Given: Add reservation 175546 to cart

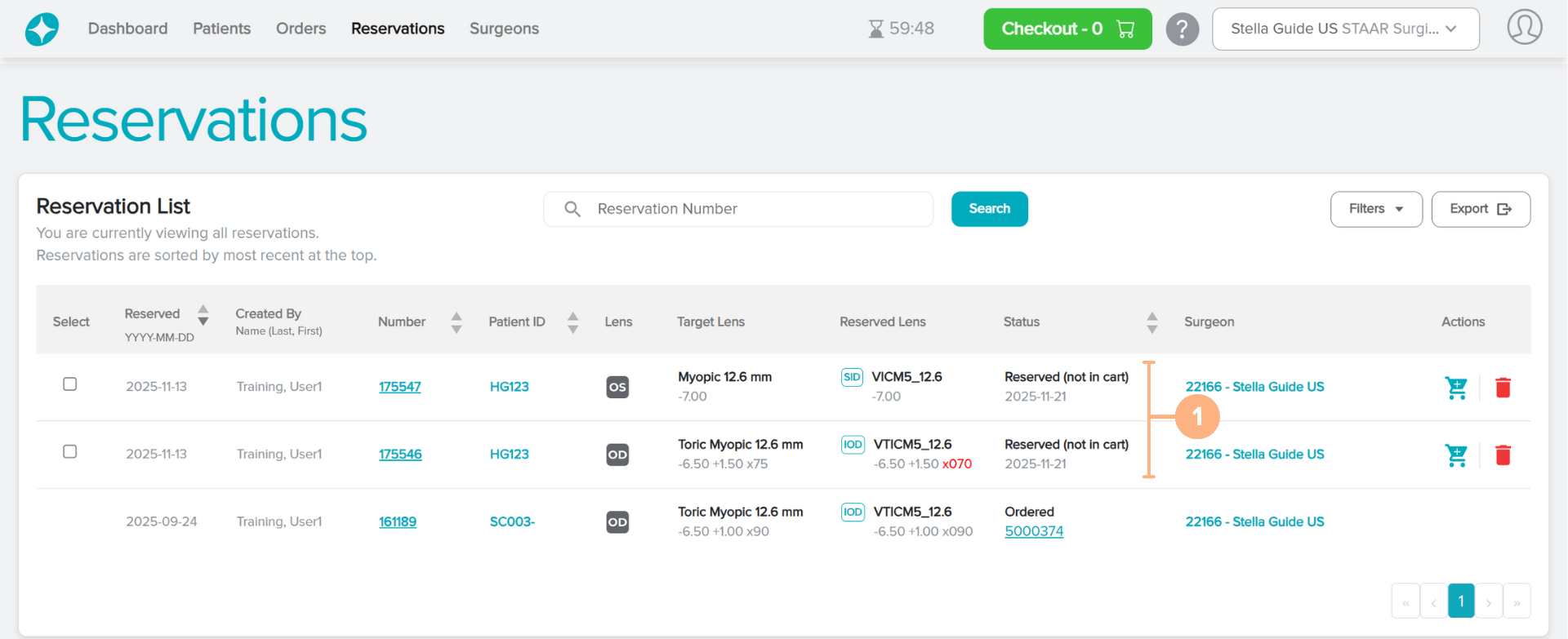Looking at the screenshot, I should tap(1455, 455).
